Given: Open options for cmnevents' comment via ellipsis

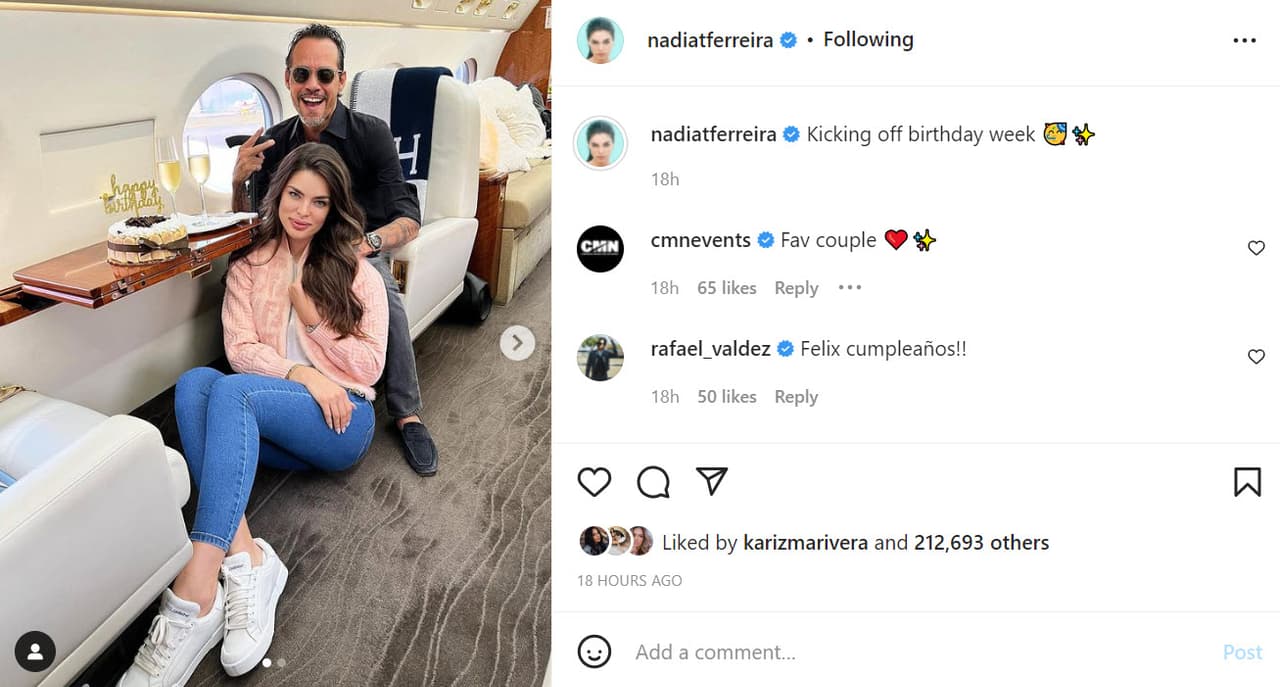Looking at the screenshot, I should tap(849, 288).
